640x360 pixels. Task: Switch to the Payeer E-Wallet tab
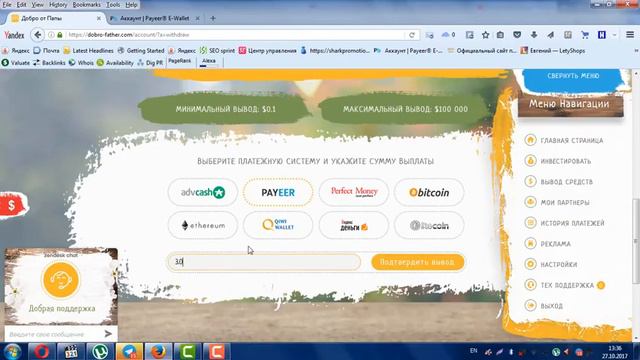(x=154, y=18)
